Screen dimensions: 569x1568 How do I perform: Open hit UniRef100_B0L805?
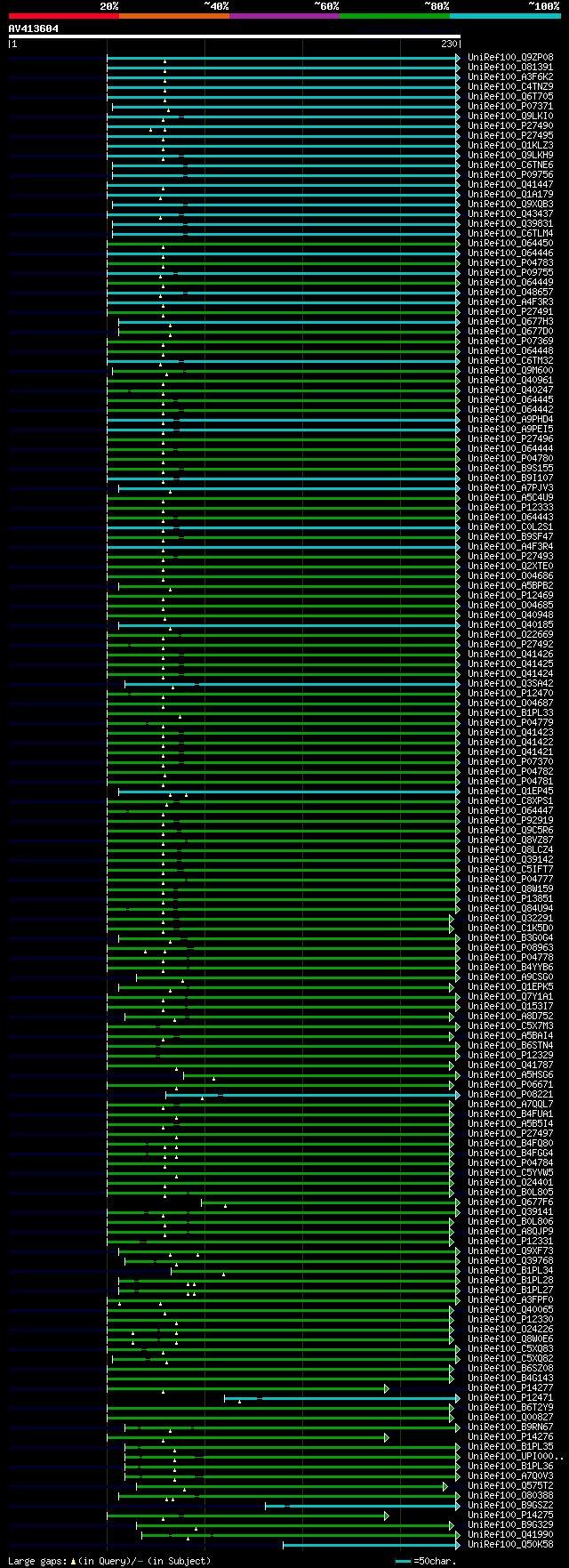(x=510, y=1193)
